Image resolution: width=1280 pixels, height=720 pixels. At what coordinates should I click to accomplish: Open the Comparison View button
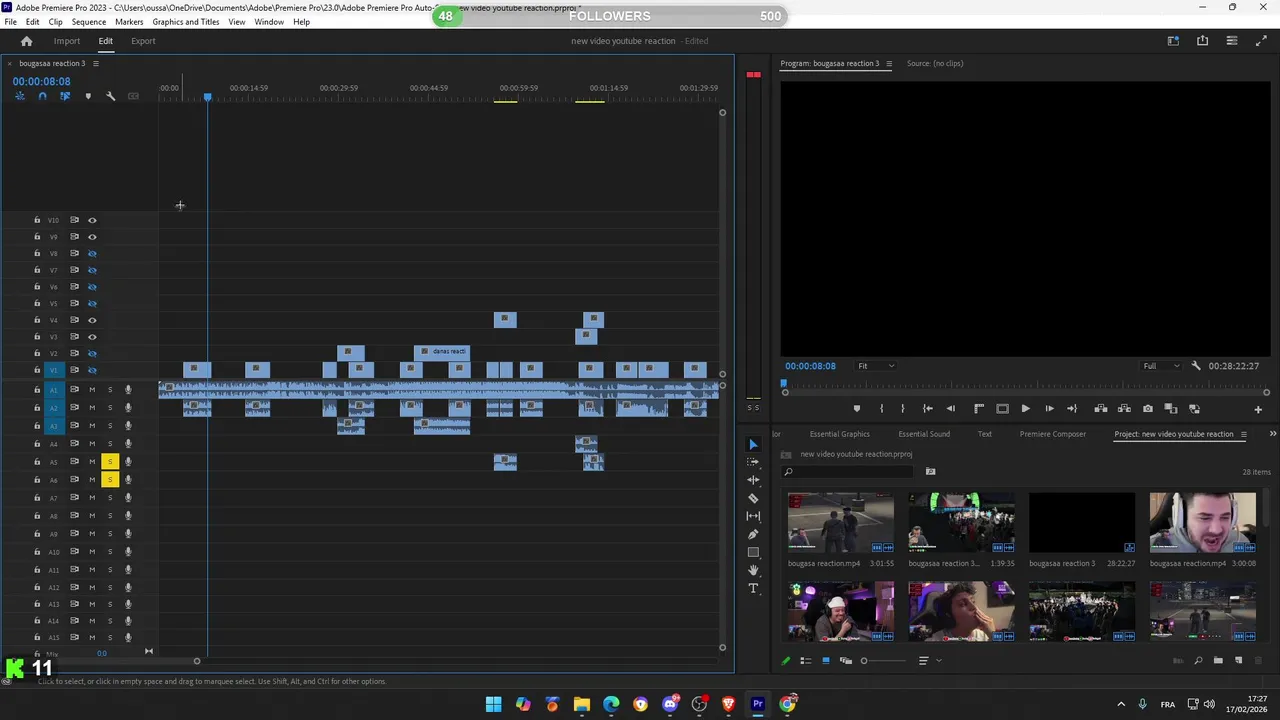[x=1171, y=409]
